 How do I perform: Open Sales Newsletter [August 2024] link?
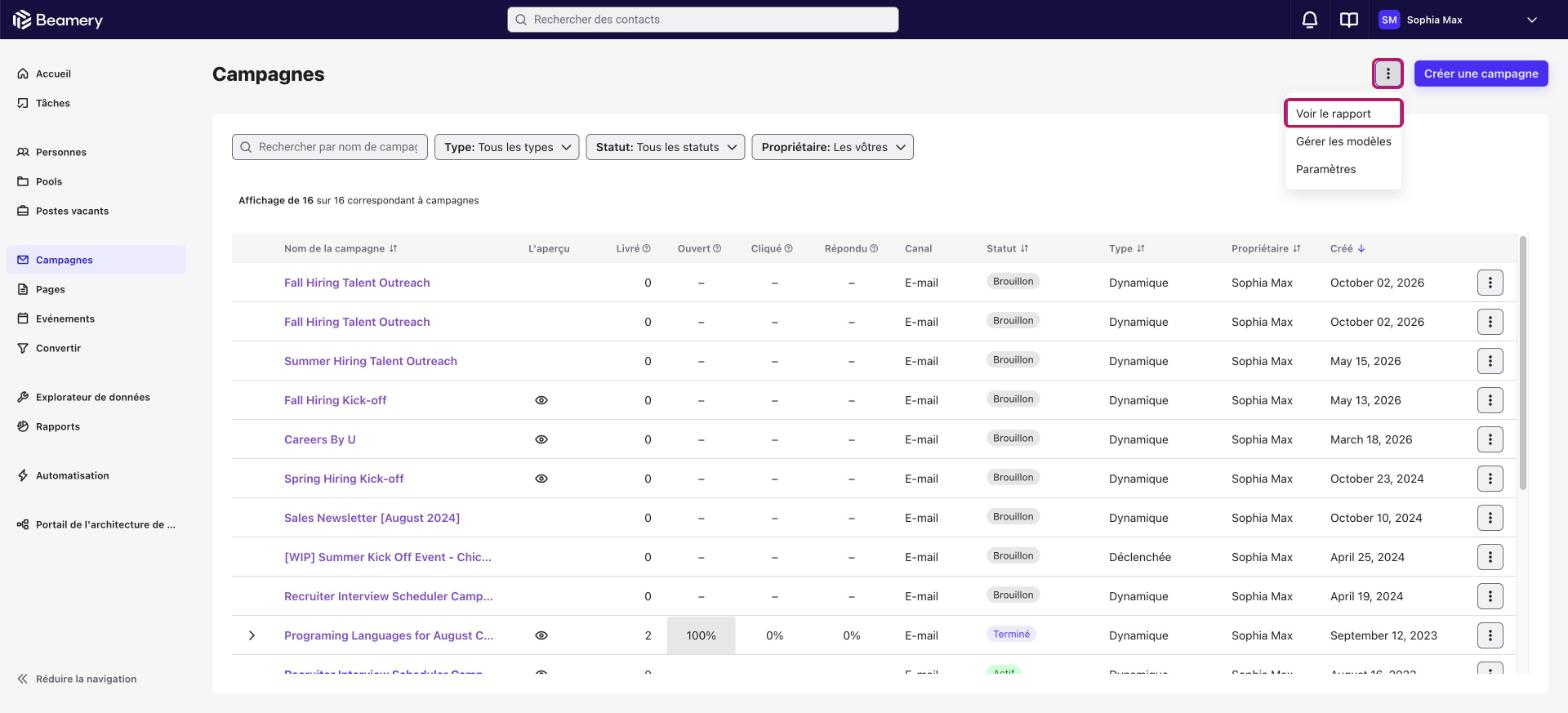372,518
